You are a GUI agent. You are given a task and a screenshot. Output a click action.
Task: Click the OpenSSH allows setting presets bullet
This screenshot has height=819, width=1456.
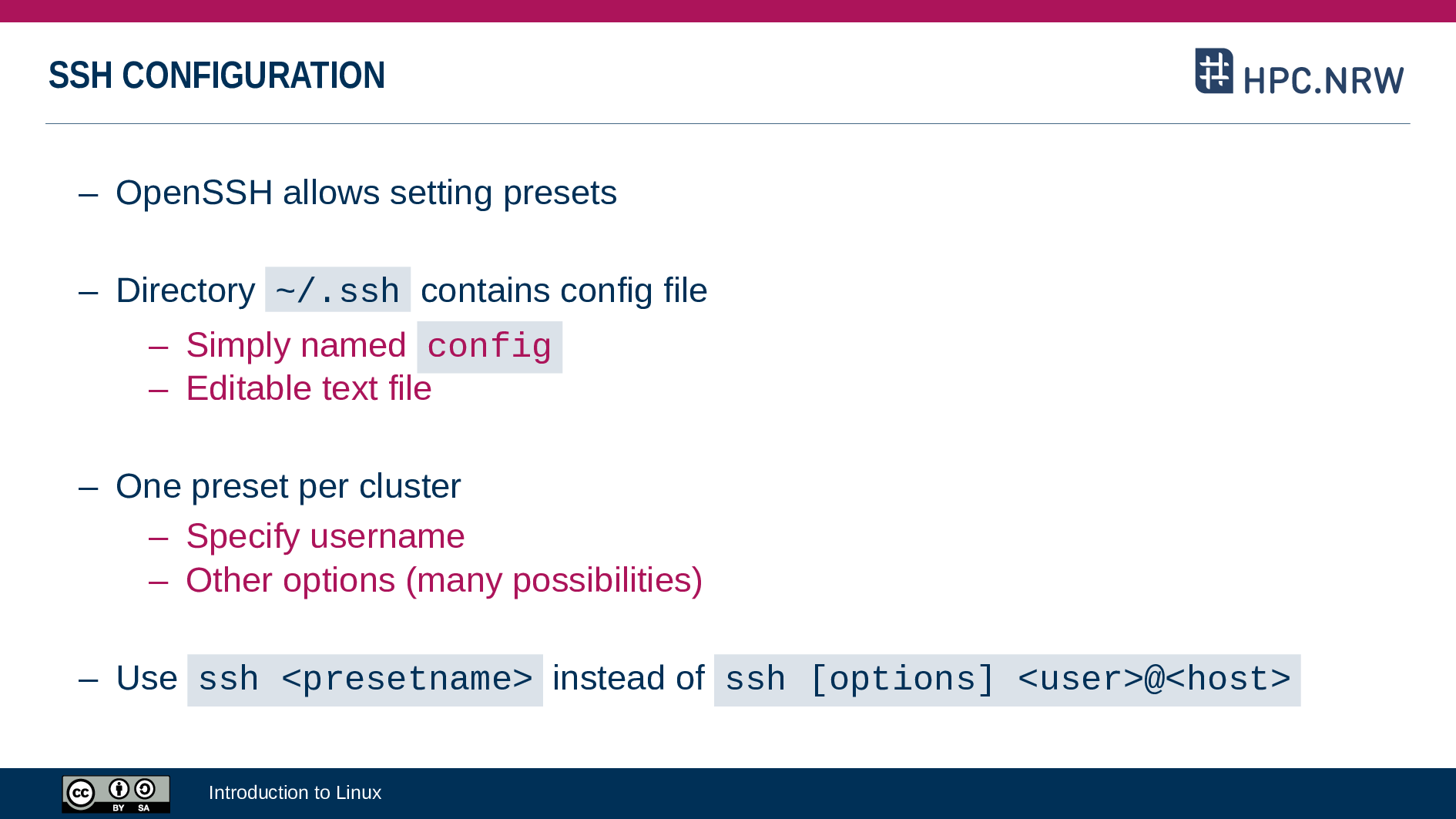point(366,193)
